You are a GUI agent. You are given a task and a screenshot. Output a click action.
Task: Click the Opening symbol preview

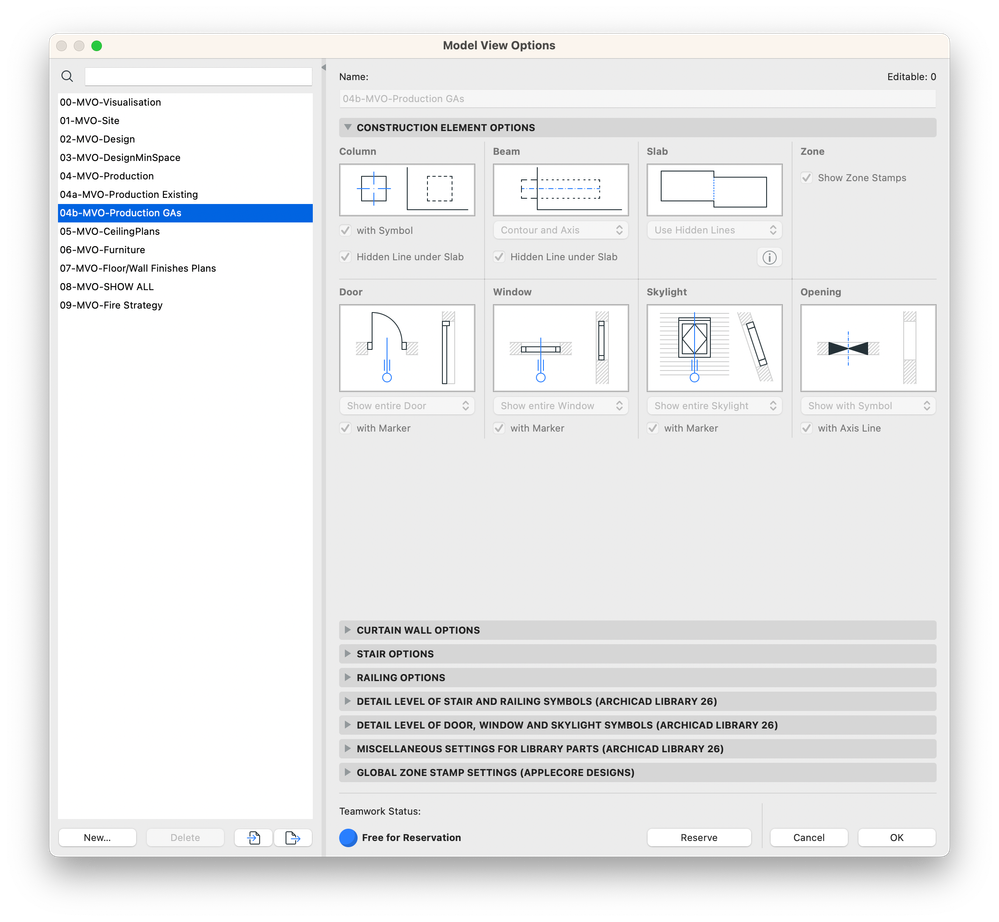[x=868, y=348]
